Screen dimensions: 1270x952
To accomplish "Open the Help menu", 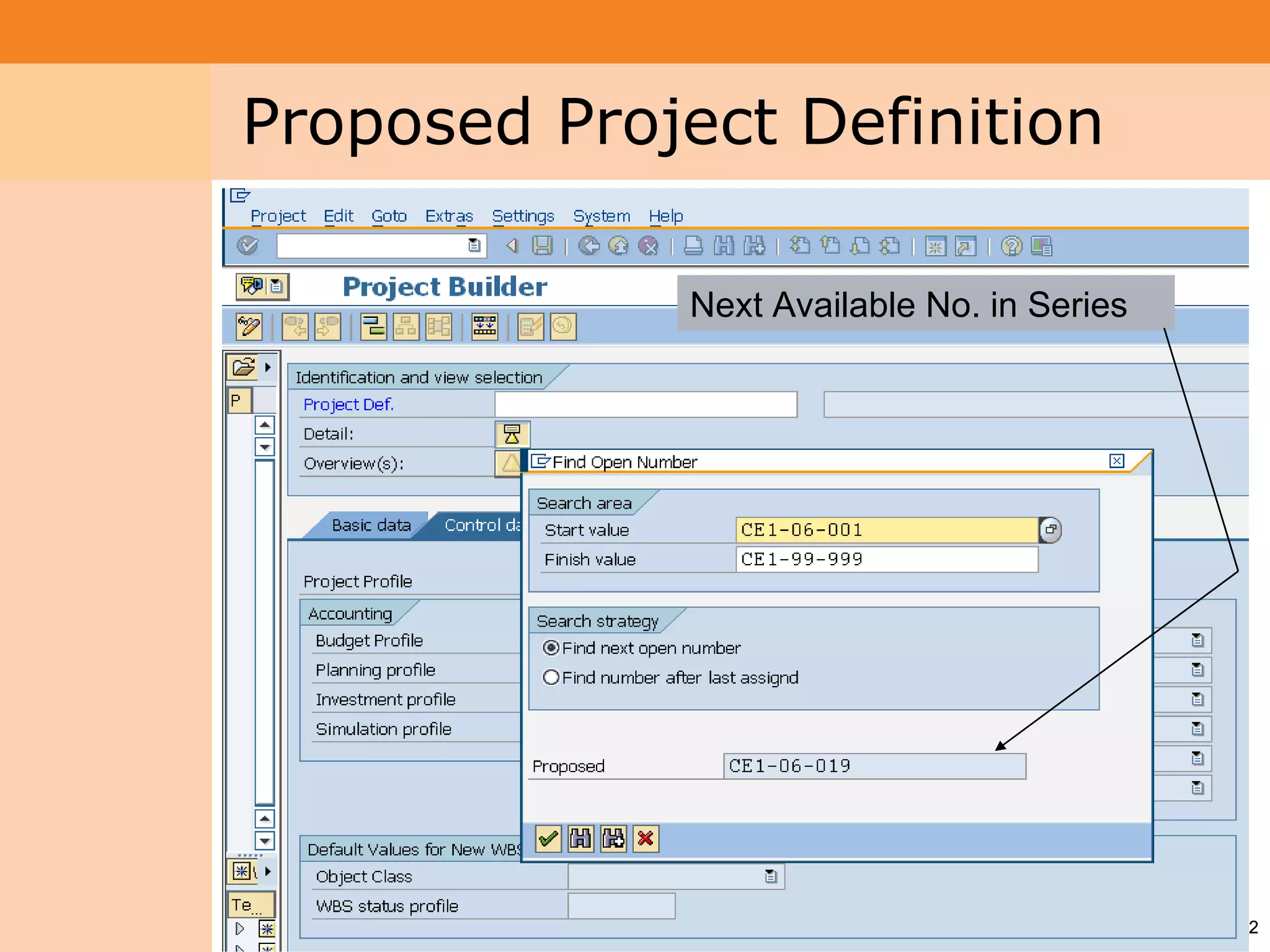I will [666, 216].
